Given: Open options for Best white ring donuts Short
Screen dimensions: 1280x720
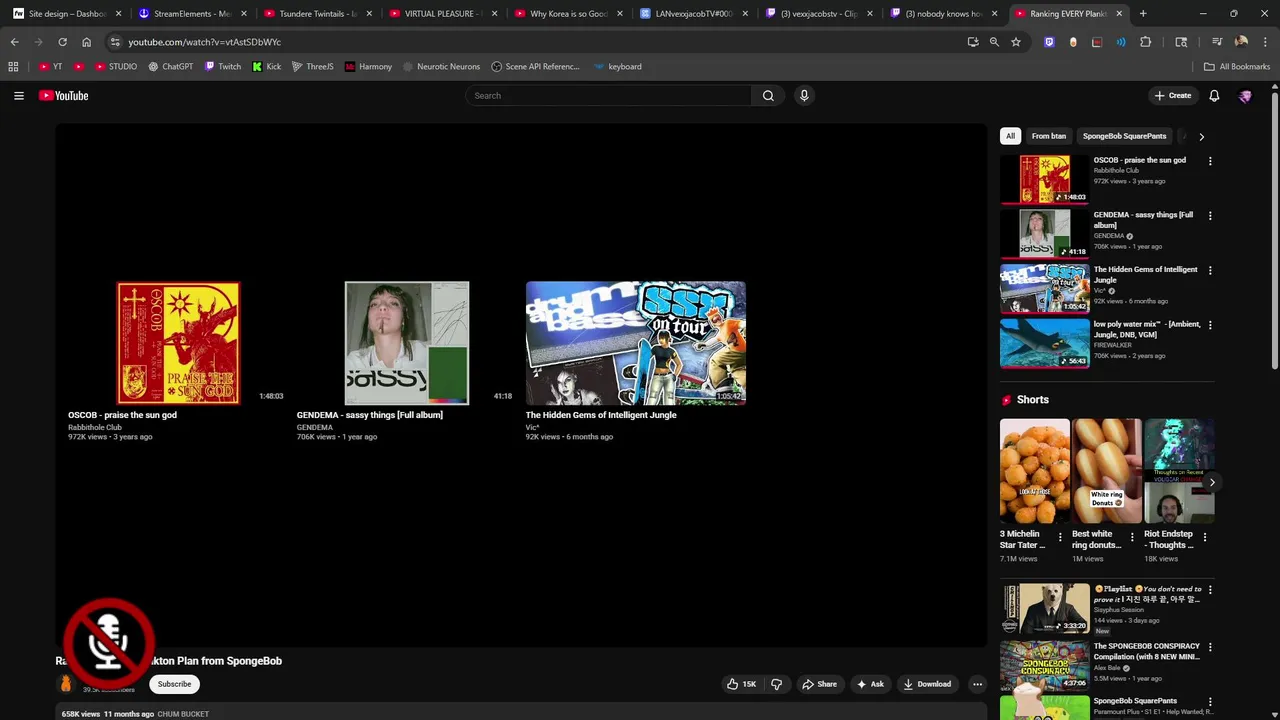Looking at the screenshot, I should pos(1132,537).
